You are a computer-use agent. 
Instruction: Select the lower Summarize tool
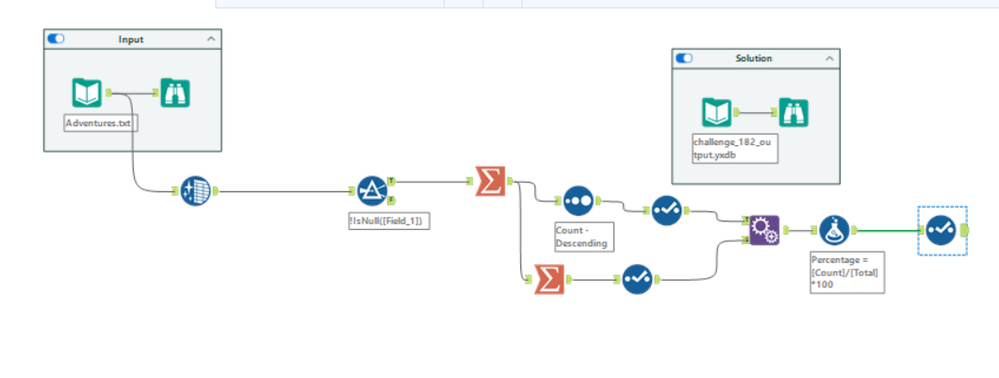tap(549, 279)
